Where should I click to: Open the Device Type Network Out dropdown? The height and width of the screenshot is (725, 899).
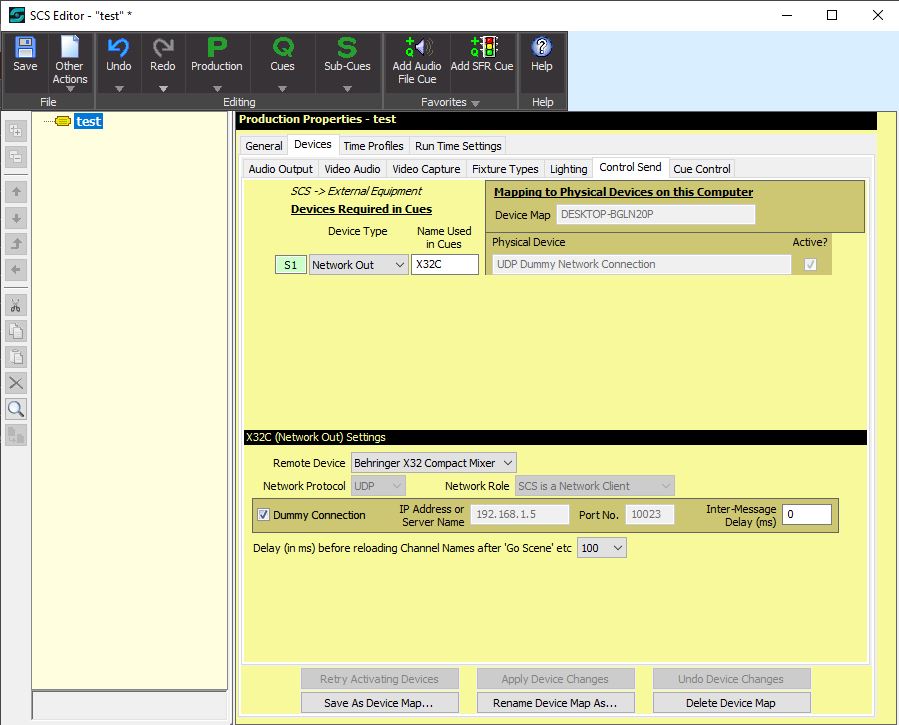[357, 265]
